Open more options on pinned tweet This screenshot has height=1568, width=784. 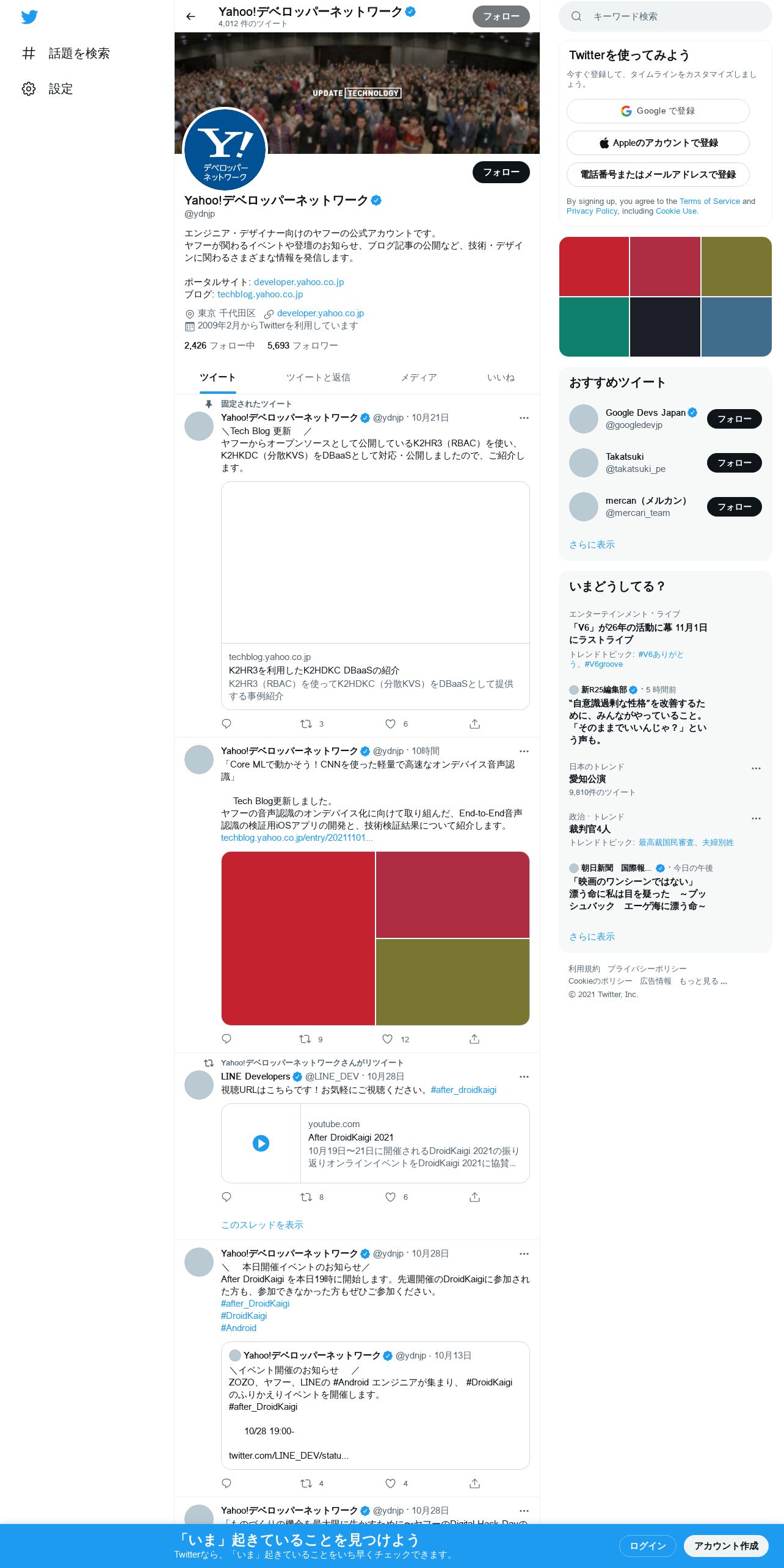coord(524,418)
